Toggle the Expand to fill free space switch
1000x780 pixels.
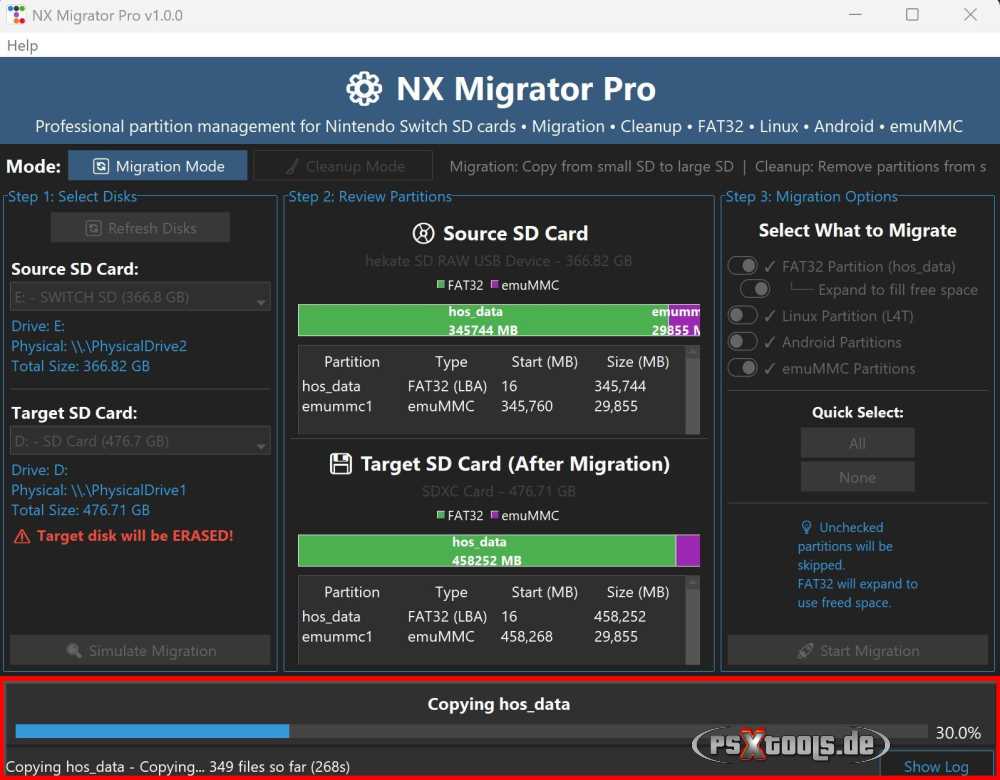coord(756,288)
